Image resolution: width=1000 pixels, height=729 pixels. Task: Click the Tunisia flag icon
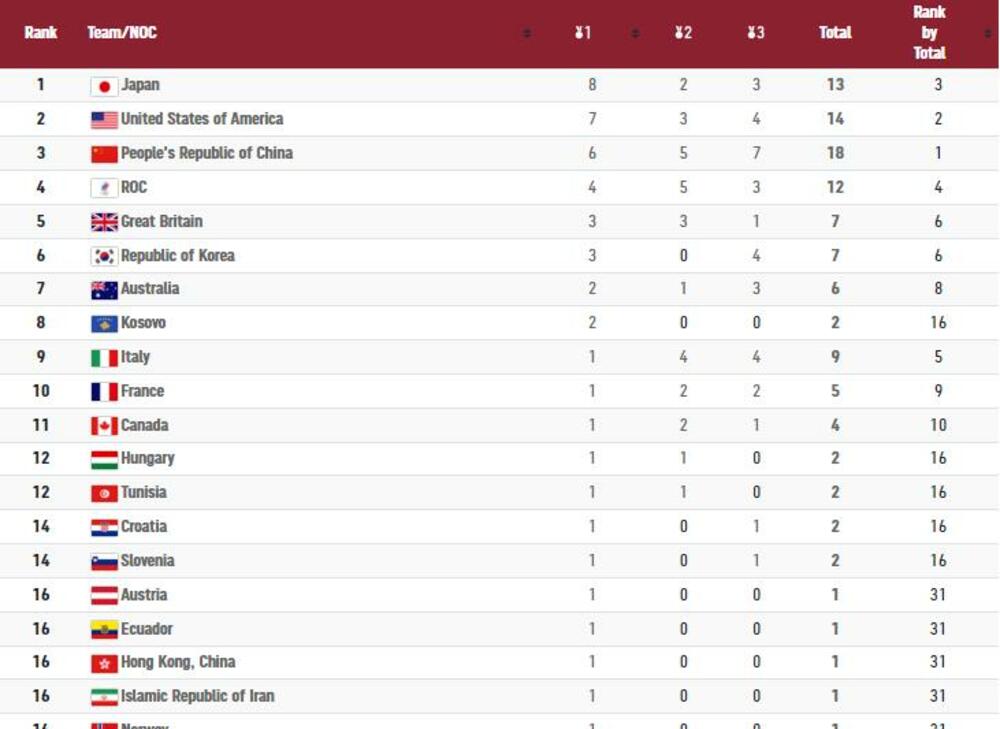coord(104,493)
